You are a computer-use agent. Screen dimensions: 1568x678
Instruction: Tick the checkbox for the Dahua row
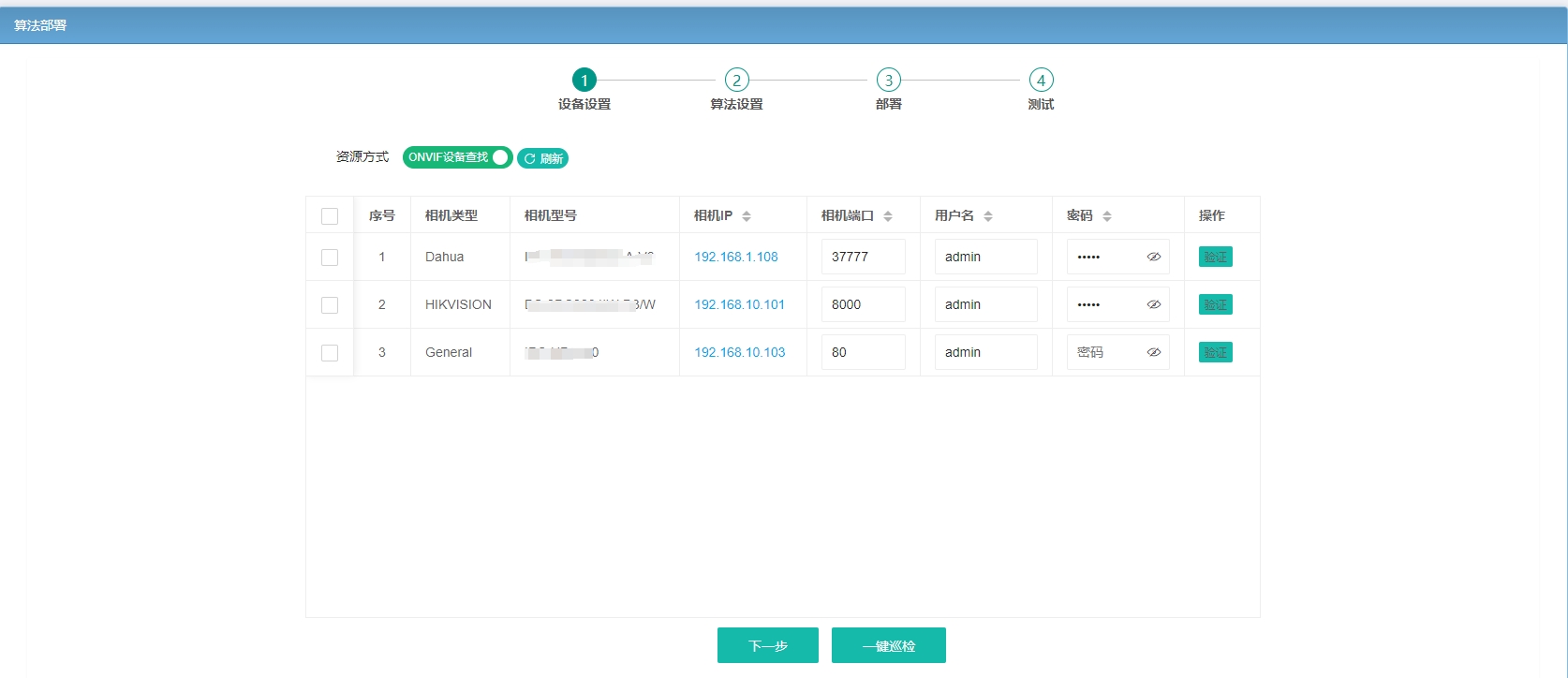click(x=330, y=258)
